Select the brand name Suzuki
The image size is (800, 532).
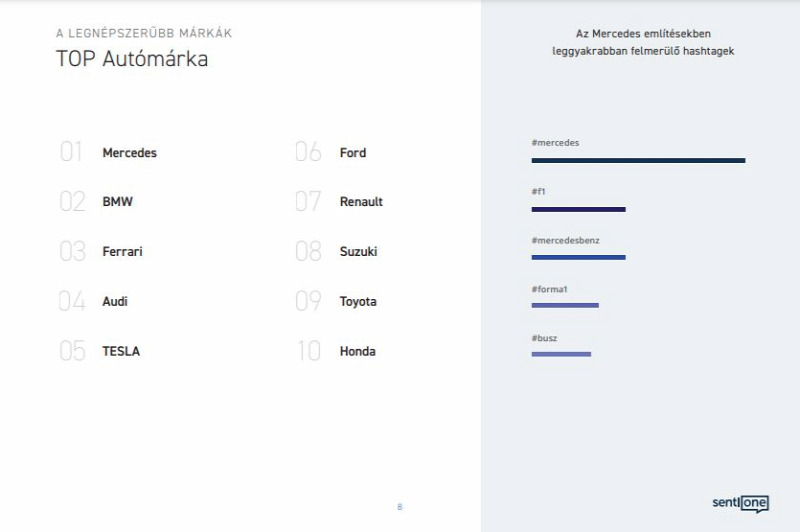(359, 251)
